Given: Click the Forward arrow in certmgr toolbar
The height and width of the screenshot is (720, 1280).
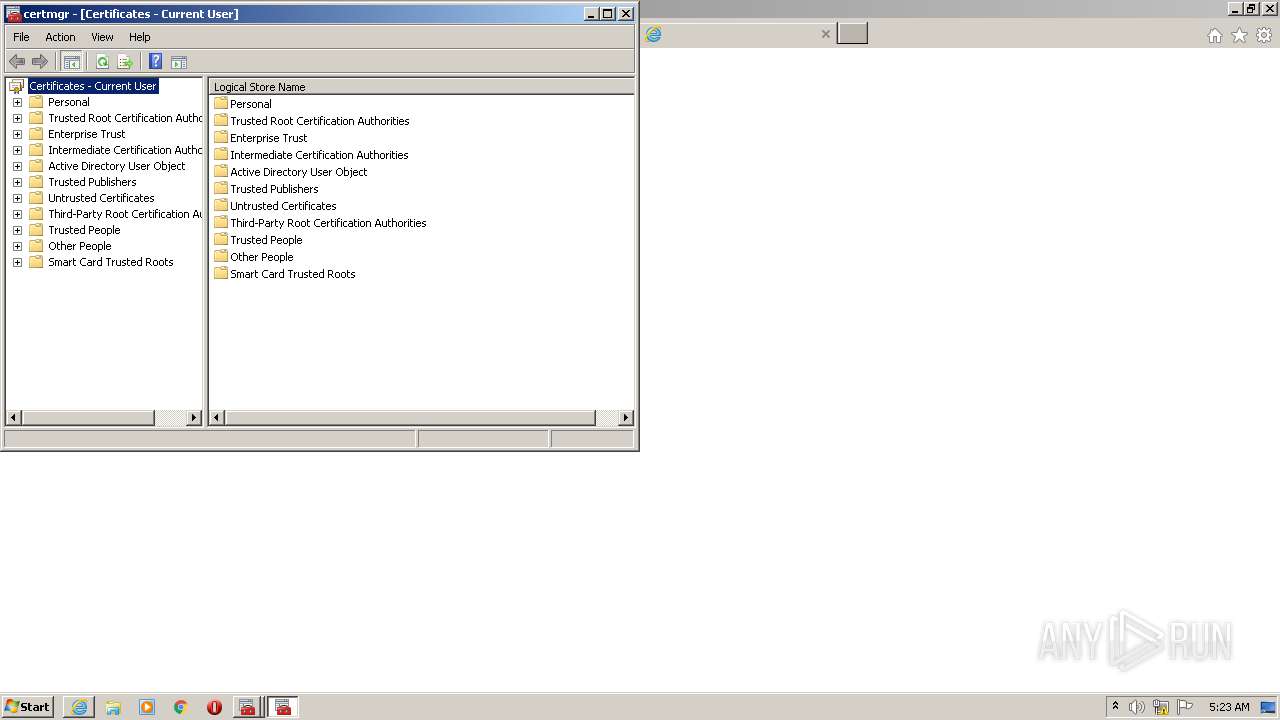Looking at the screenshot, I should click(x=40, y=62).
